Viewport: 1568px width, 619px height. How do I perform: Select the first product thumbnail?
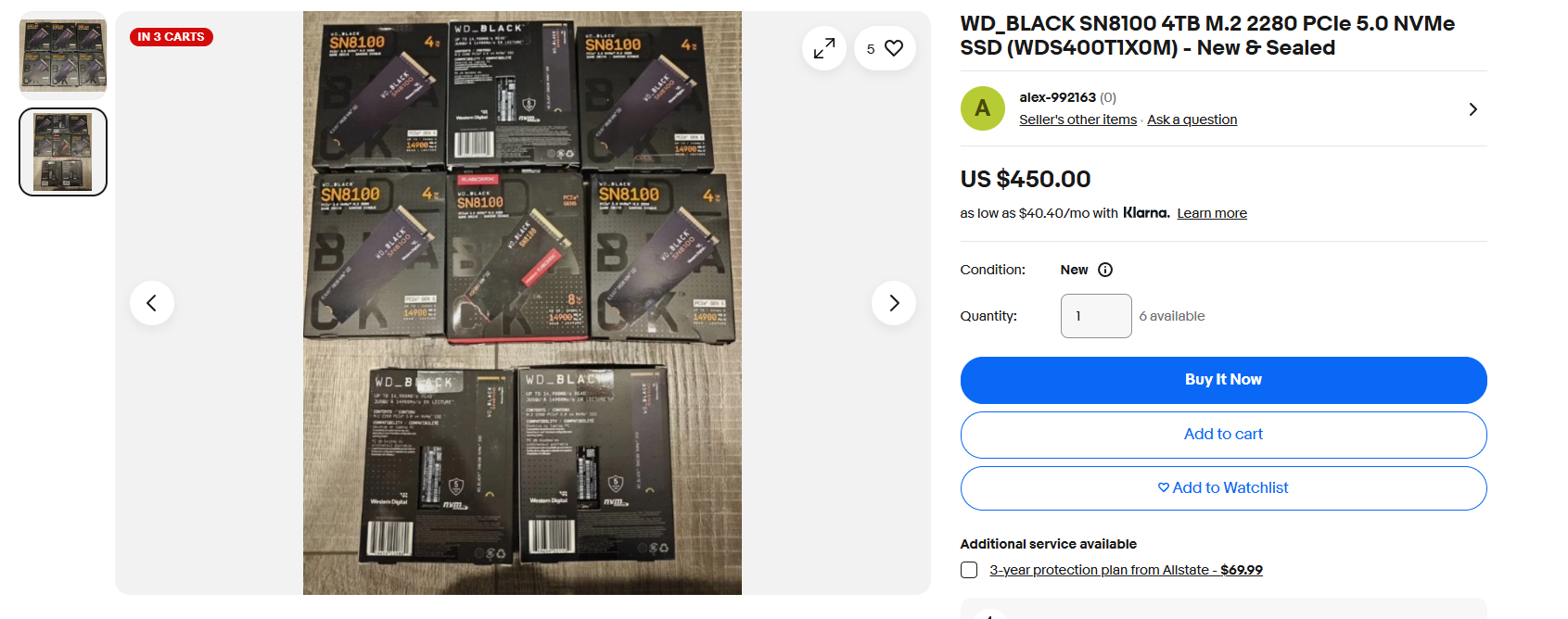[x=63, y=55]
